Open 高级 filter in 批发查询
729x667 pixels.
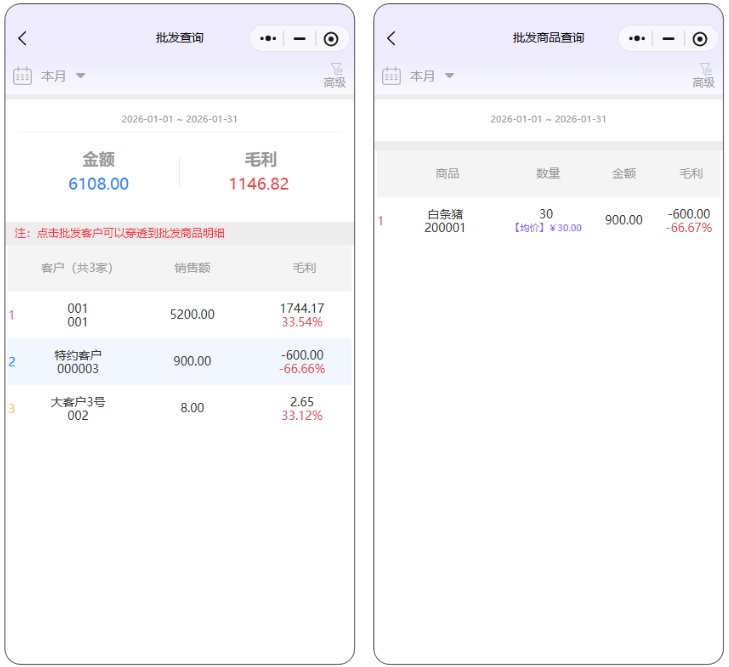coord(335,76)
